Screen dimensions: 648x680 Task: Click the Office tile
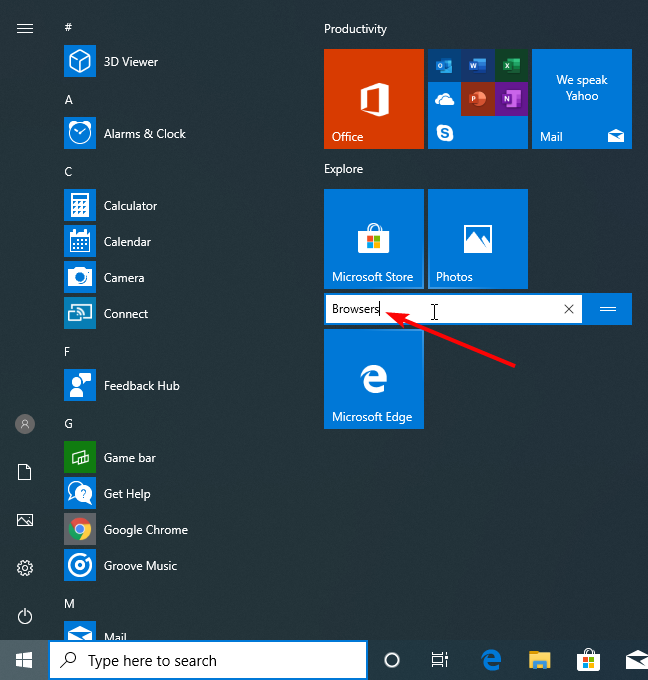[x=374, y=99]
